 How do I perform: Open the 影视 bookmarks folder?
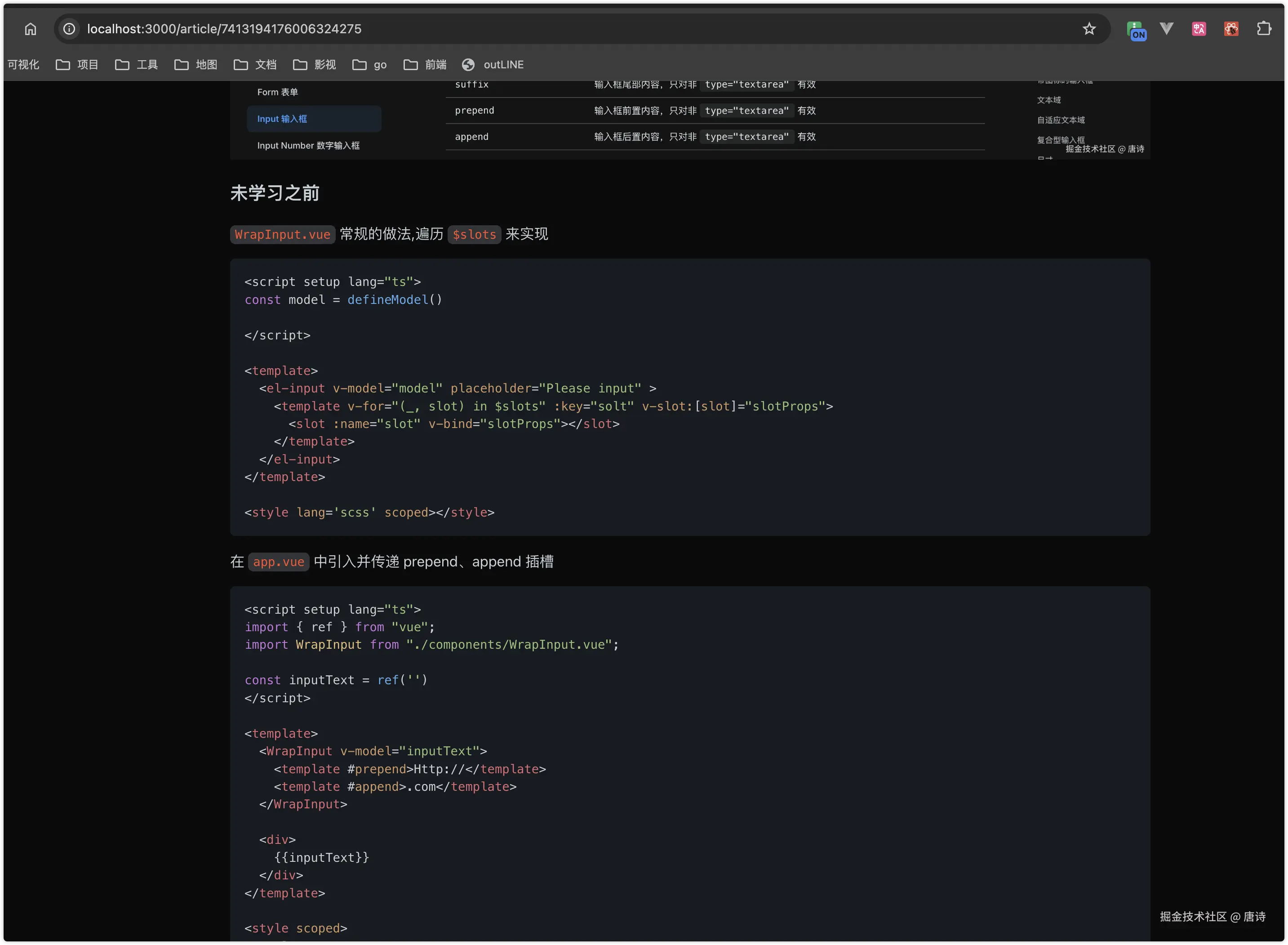pyautogui.click(x=315, y=65)
